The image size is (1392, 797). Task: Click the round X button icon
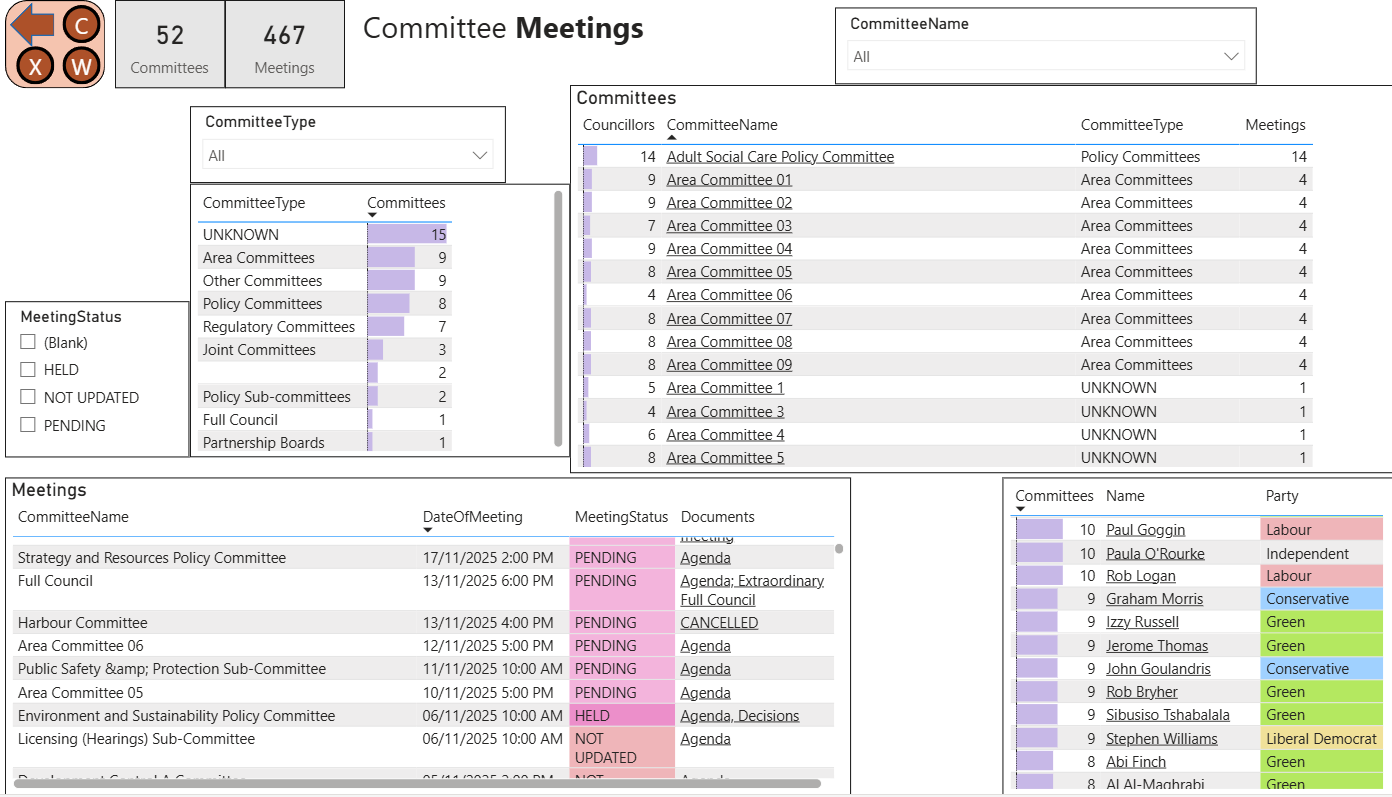(x=35, y=67)
